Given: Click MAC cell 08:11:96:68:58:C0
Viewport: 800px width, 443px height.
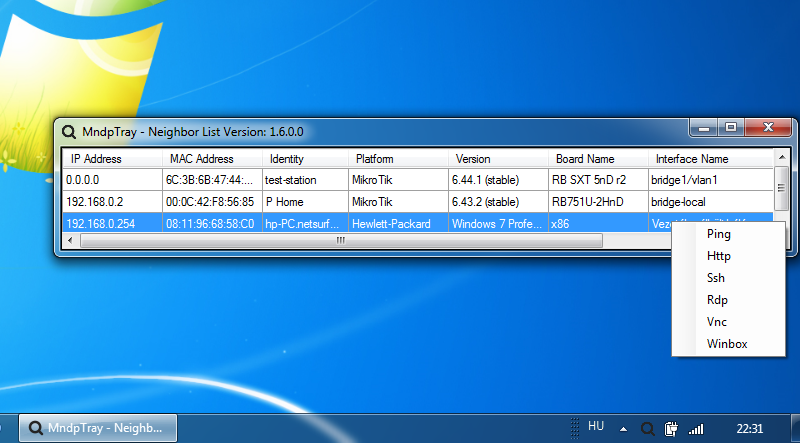Looking at the screenshot, I should tap(212, 224).
